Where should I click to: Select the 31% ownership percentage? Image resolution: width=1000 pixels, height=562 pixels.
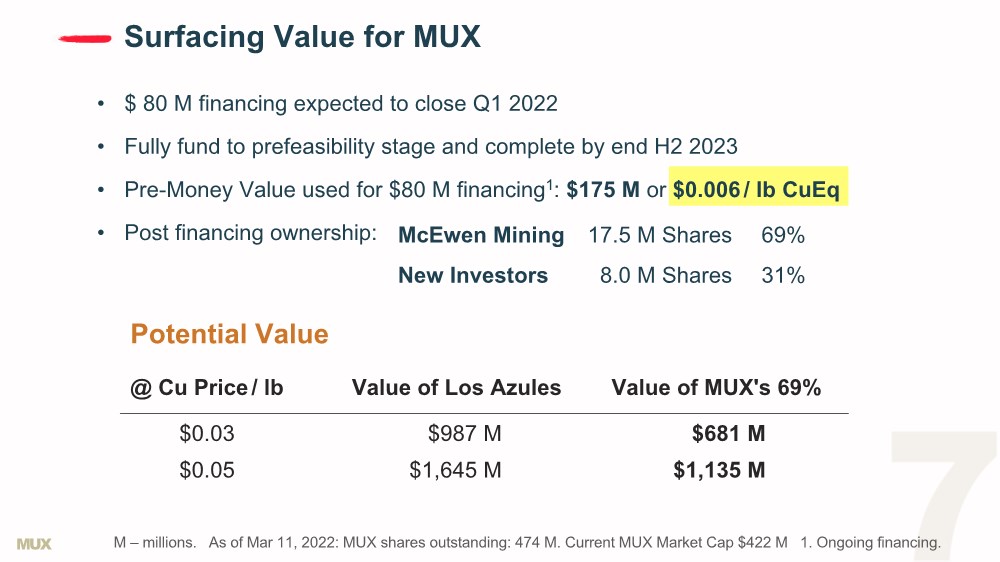click(783, 276)
